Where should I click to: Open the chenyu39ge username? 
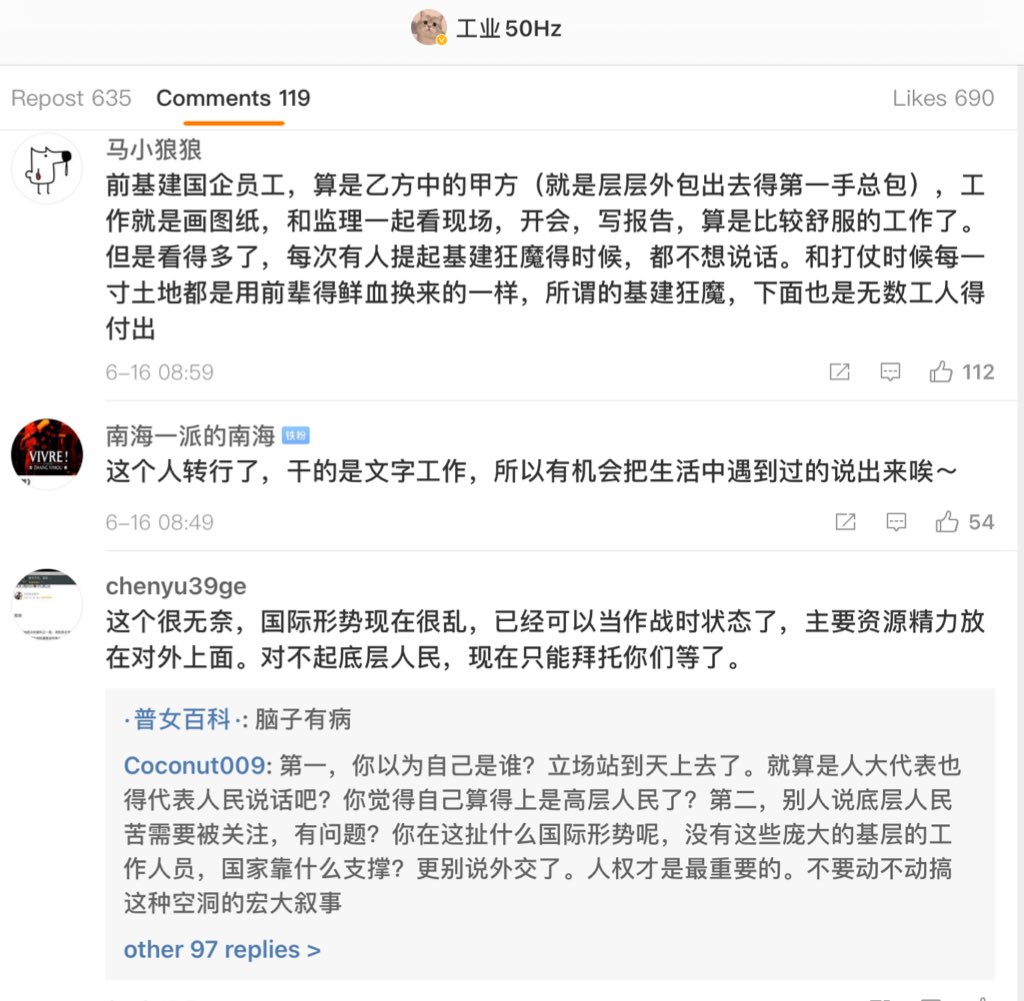coord(176,586)
